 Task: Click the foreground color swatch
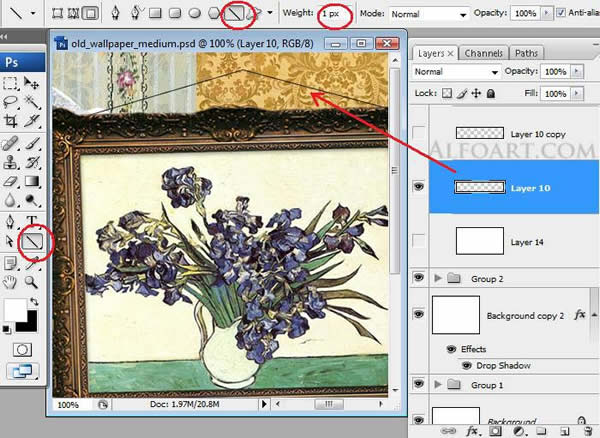(15, 311)
